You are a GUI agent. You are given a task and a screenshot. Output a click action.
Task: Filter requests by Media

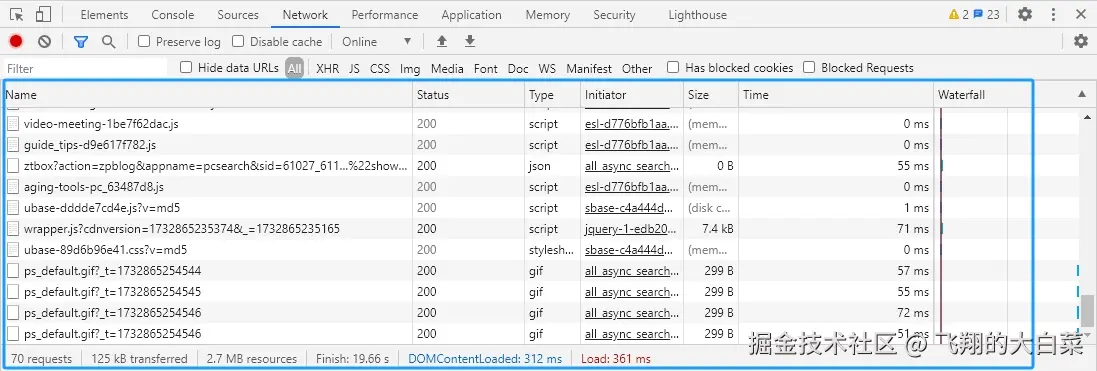pyautogui.click(x=447, y=69)
